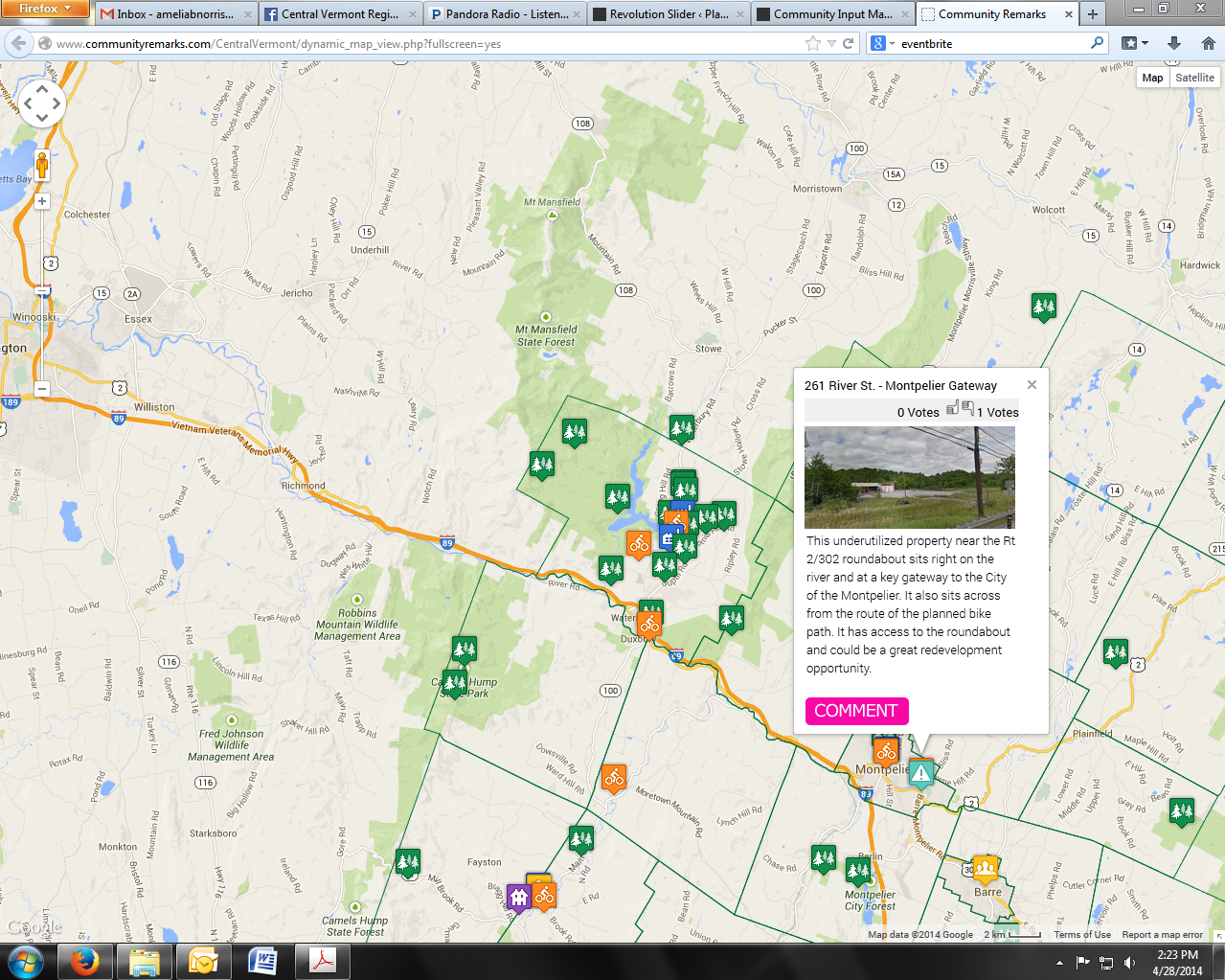Click the purple house marker near Fayston
Screen dimensions: 1225x980
pyautogui.click(x=518, y=897)
